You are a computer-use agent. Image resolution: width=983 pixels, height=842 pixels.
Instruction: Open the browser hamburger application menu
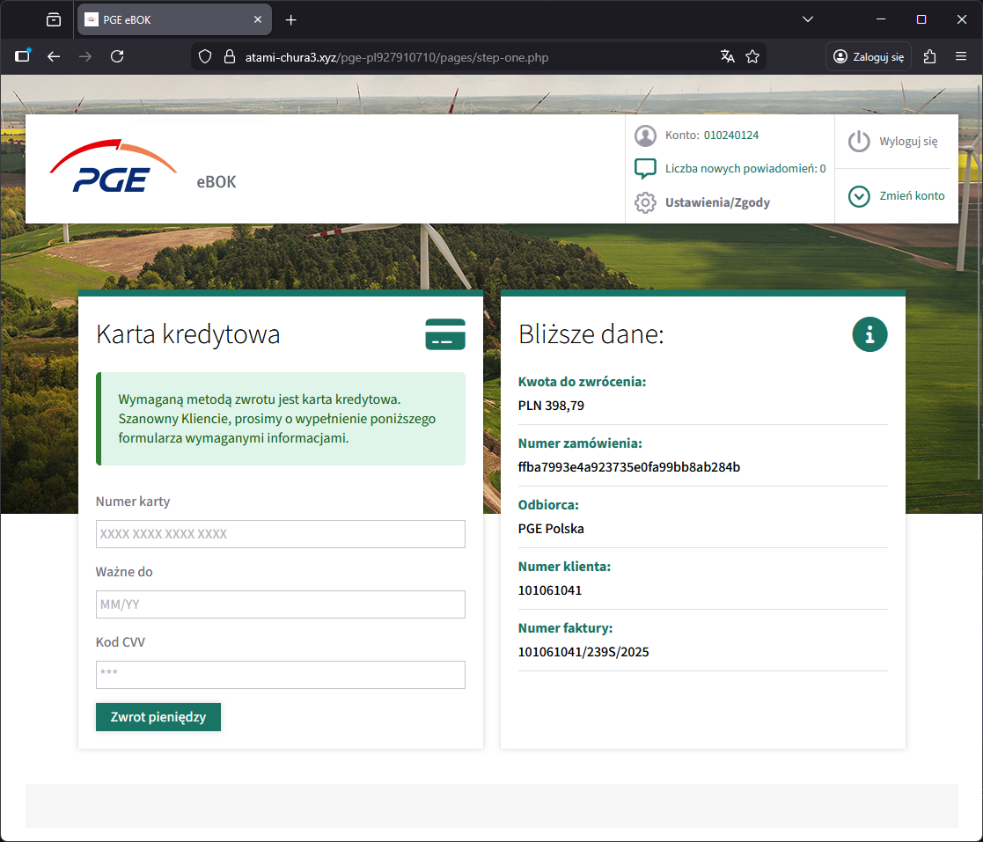(x=961, y=57)
